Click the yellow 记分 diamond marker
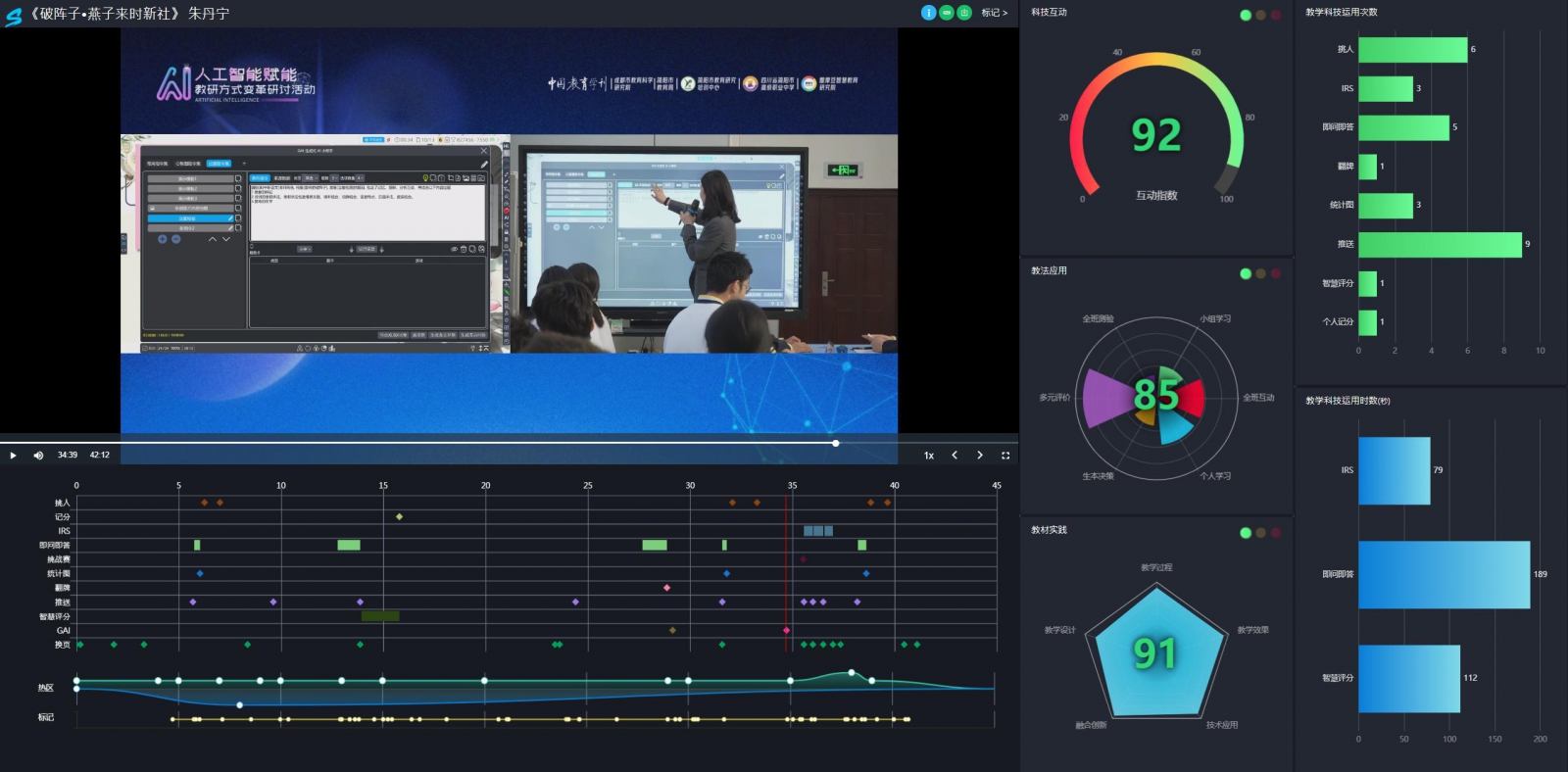 click(399, 516)
